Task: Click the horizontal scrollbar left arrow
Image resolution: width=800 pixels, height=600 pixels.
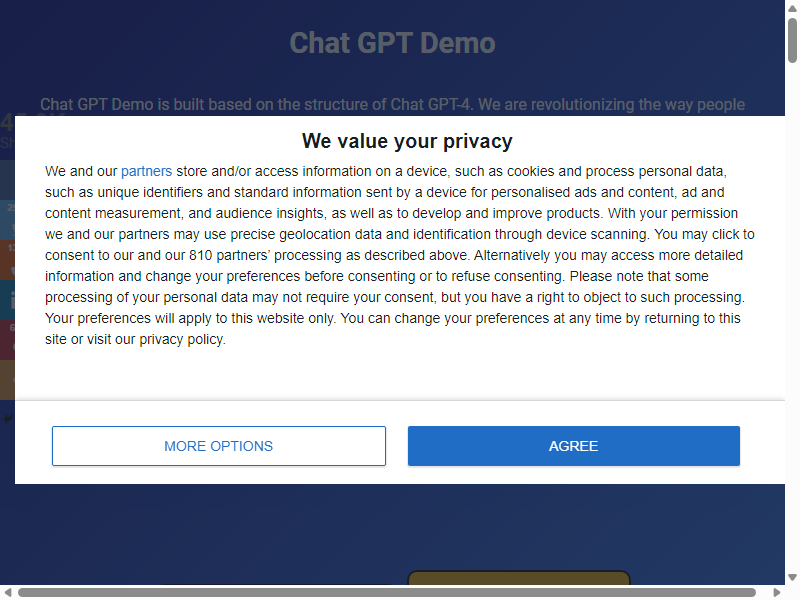Action: pyautogui.click(x=7, y=592)
